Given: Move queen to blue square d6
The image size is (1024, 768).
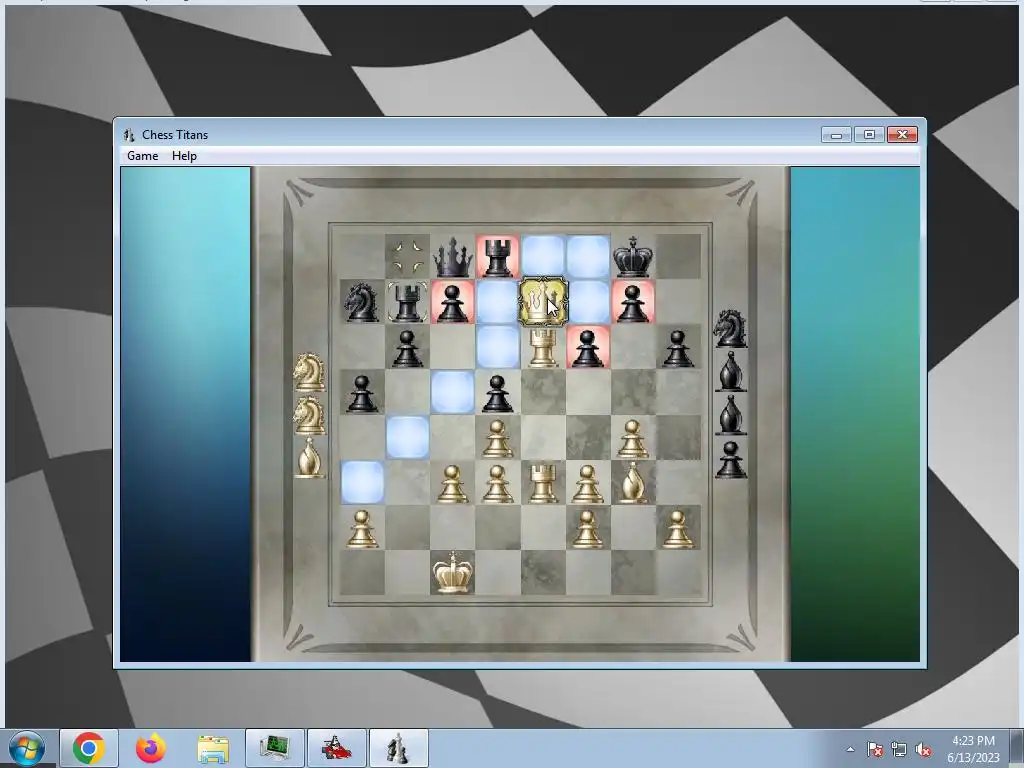Looking at the screenshot, I should 497,347.
